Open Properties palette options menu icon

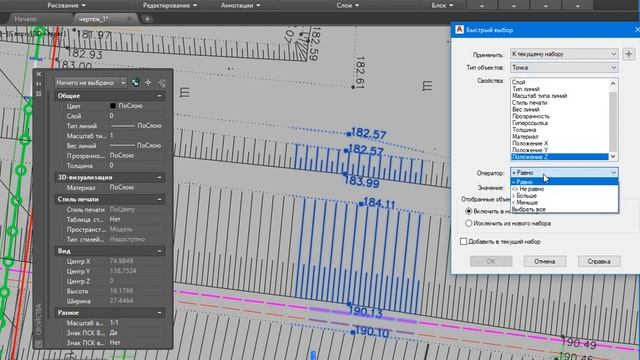[x=38, y=94]
